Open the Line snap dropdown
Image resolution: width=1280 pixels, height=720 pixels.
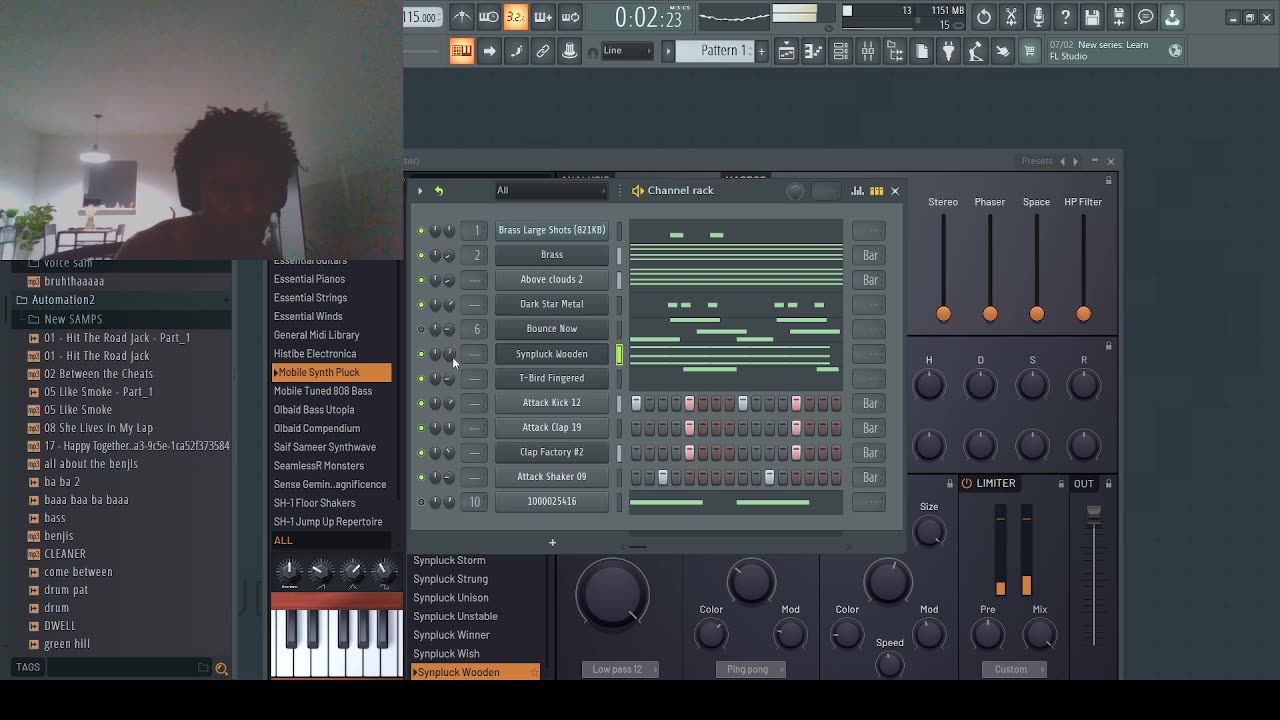click(x=626, y=51)
